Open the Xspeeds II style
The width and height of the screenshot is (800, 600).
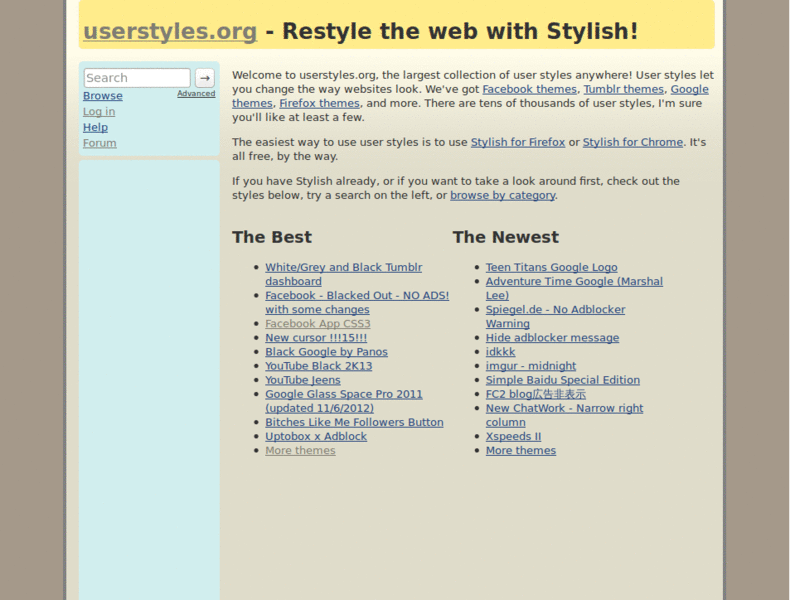pyautogui.click(x=513, y=437)
